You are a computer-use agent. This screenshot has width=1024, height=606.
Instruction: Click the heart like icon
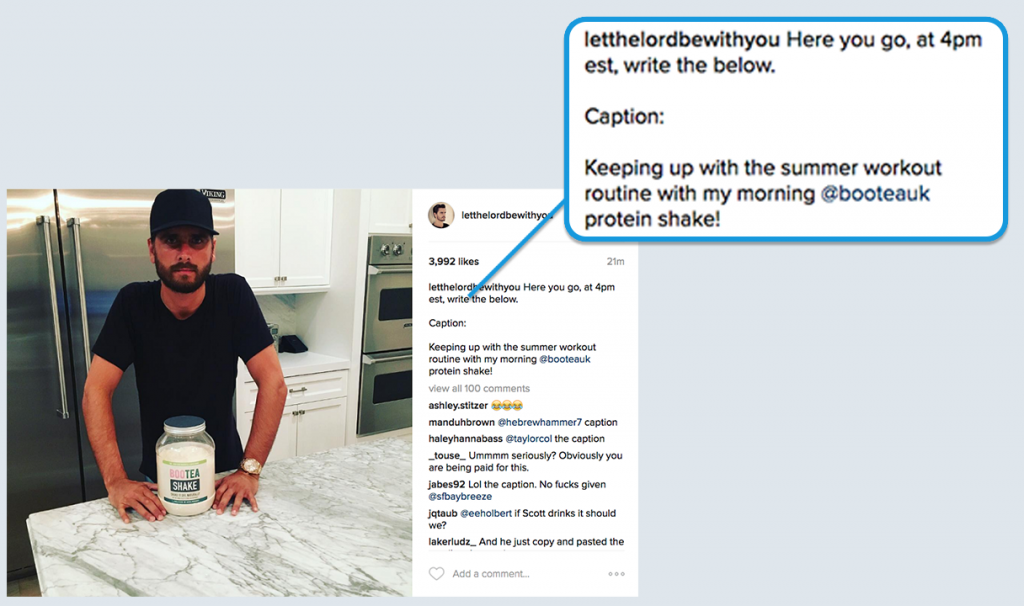tap(436, 573)
